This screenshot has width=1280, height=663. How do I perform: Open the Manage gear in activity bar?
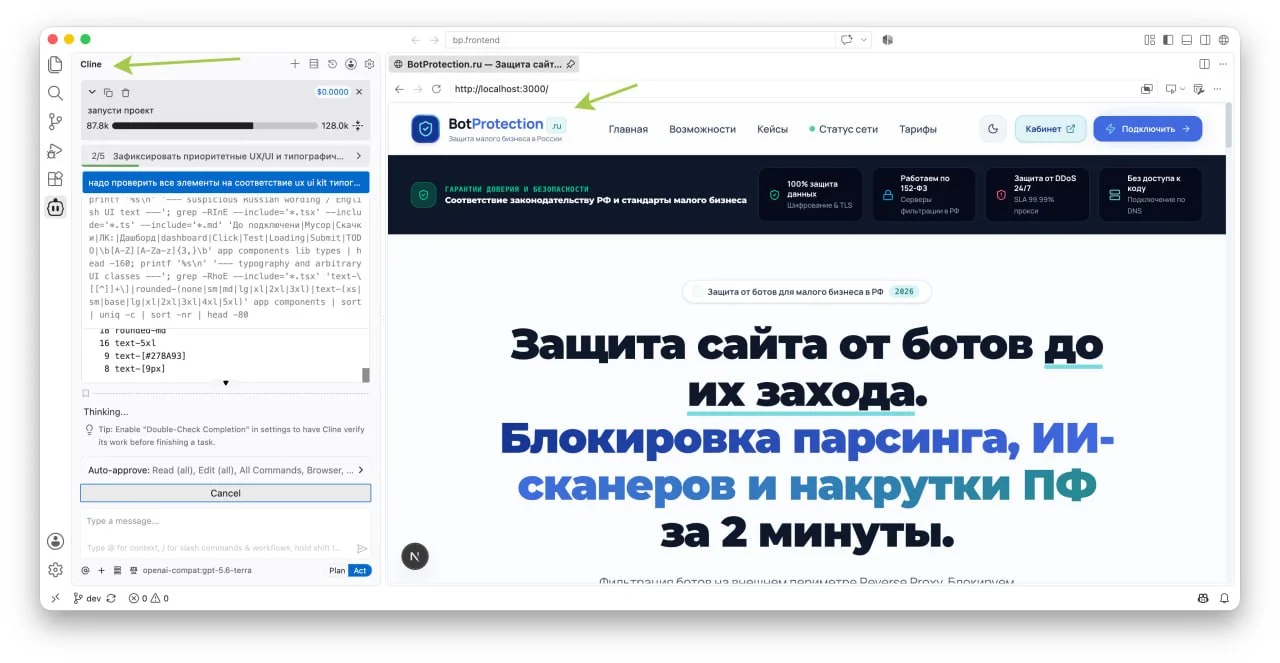tap(55, 570)
